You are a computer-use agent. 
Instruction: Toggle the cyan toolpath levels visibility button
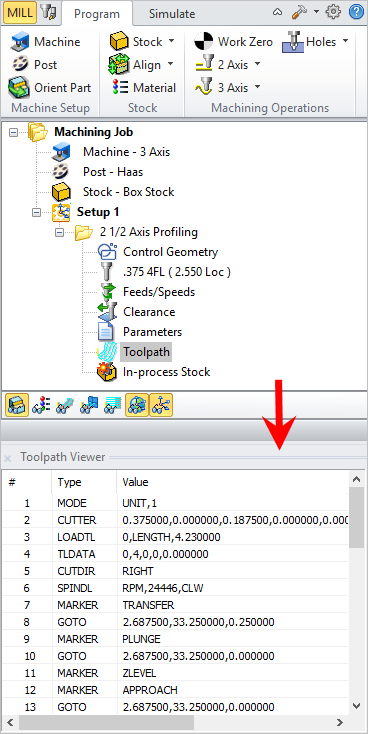coord(112,405)
